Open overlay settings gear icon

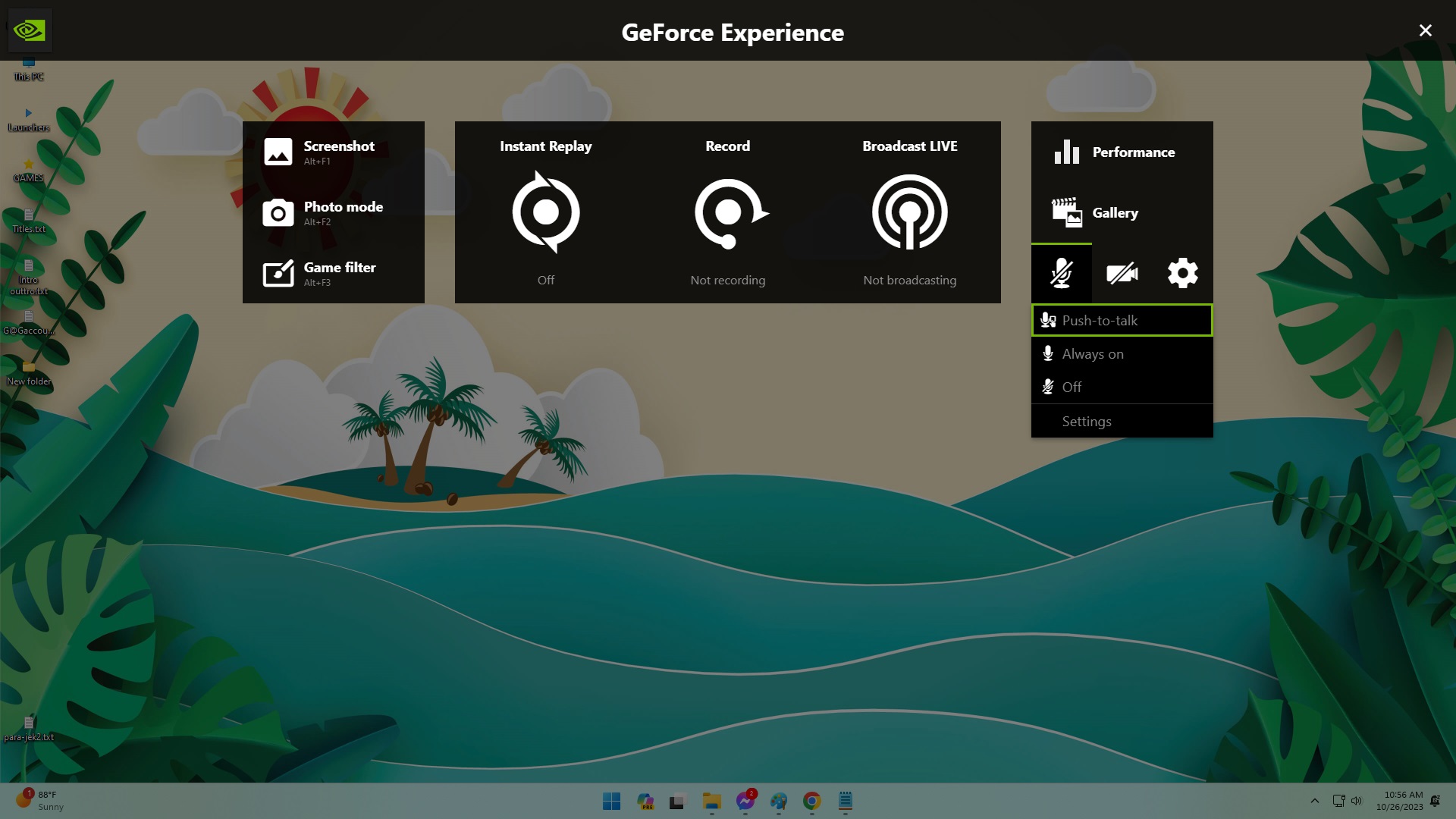(1183, 273)
